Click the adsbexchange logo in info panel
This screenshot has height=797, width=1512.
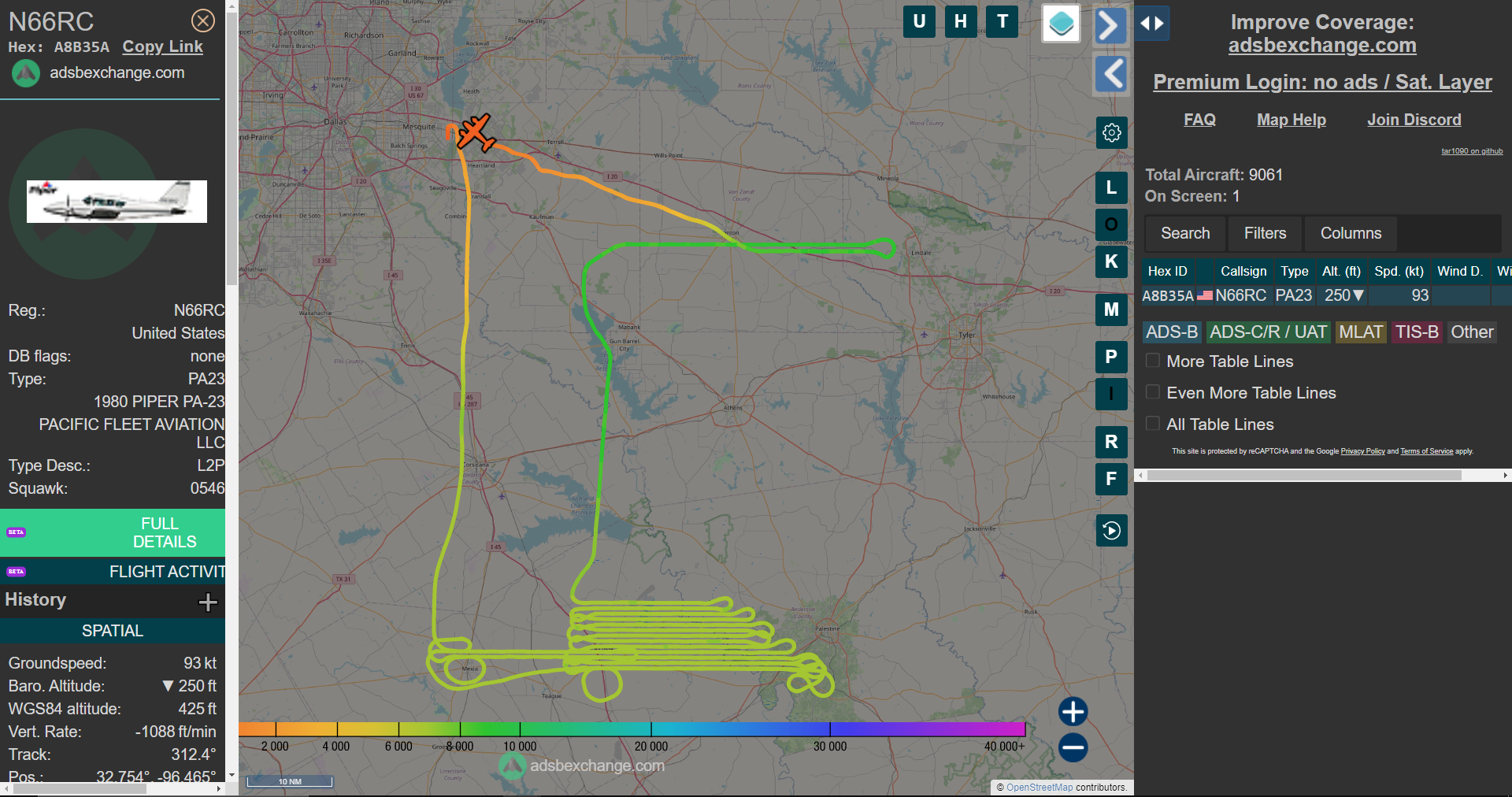(25, 73)
